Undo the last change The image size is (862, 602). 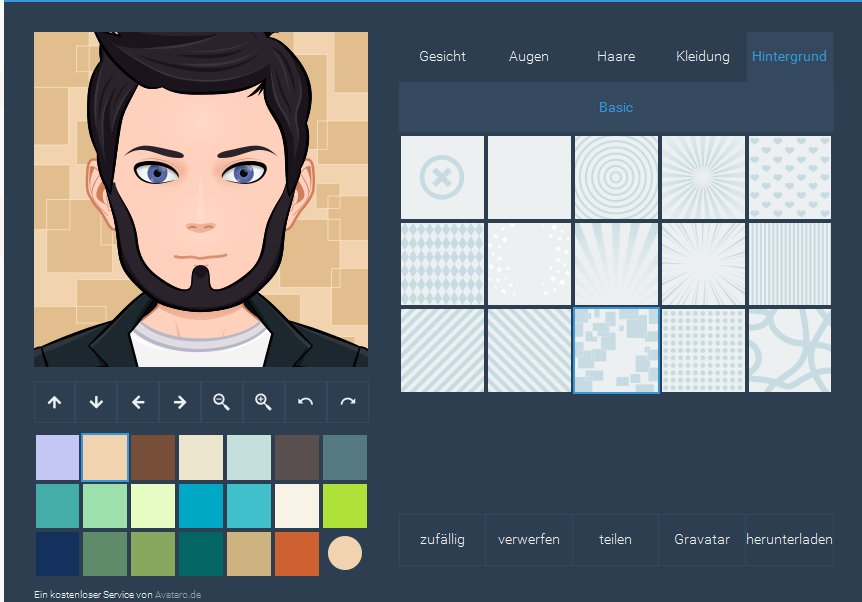pyautogui.click(x=305, y=402)
